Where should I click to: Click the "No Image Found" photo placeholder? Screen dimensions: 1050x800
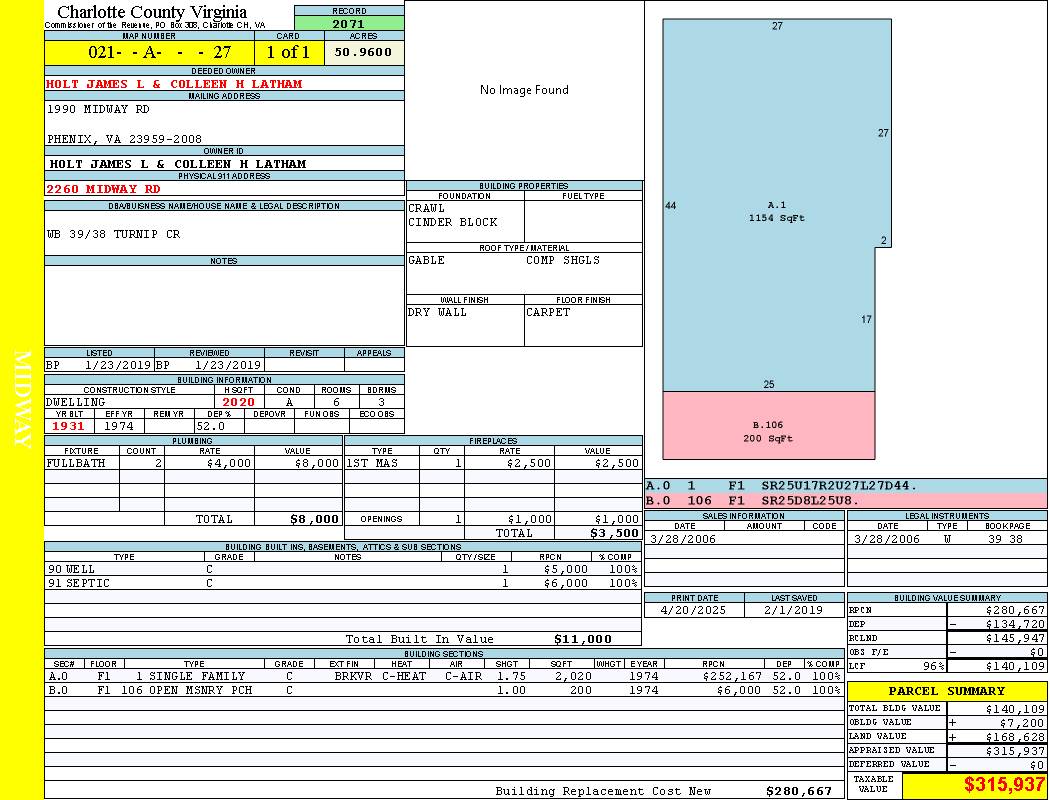[524, 90]
